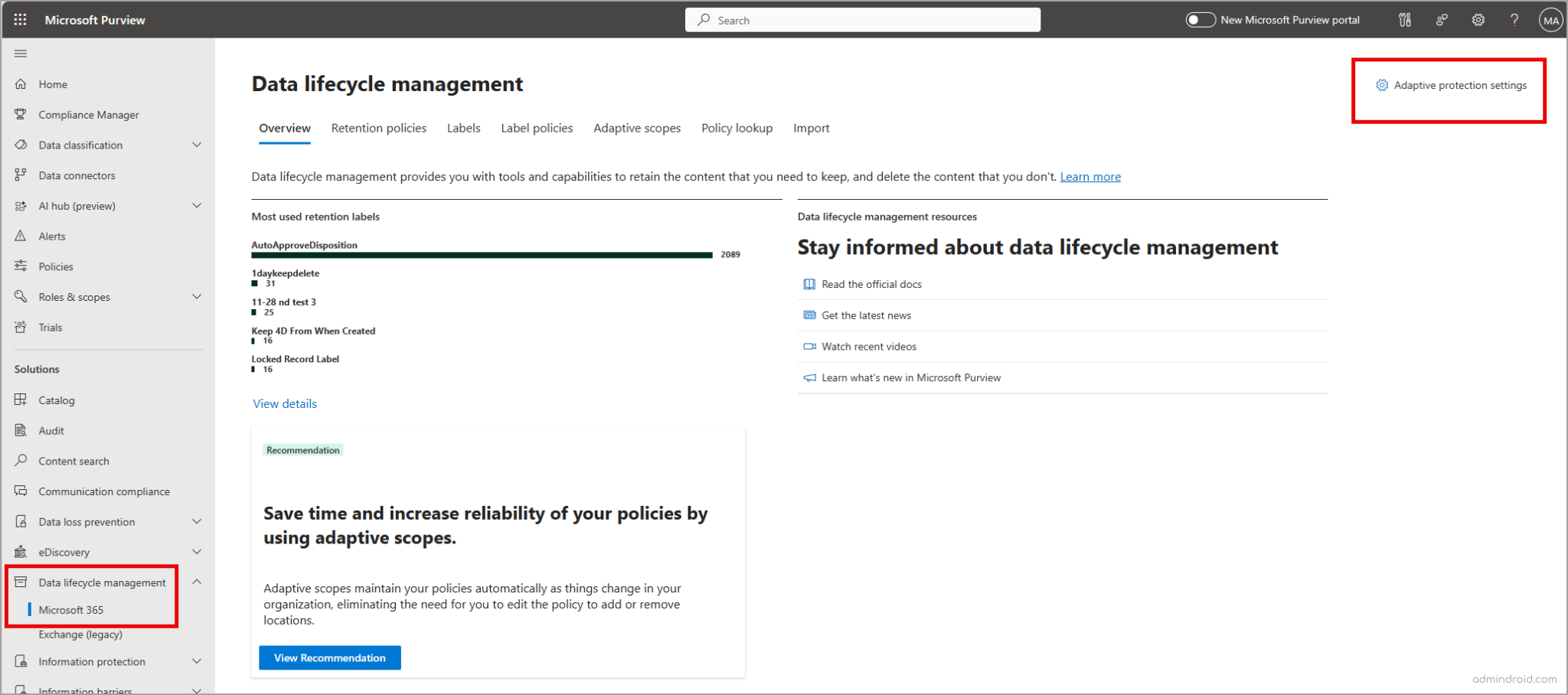Viewport: 1568px width, 695px height.
Task: Select Communication compliance in sidebar
Action: (x=104, y=491)
